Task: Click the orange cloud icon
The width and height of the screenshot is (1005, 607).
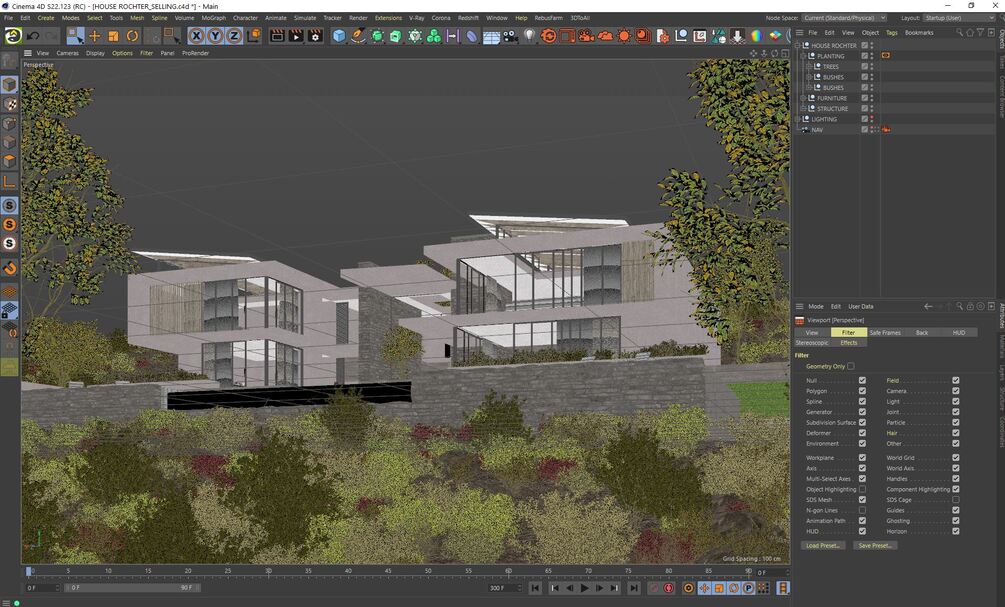Action: point(605,36)
